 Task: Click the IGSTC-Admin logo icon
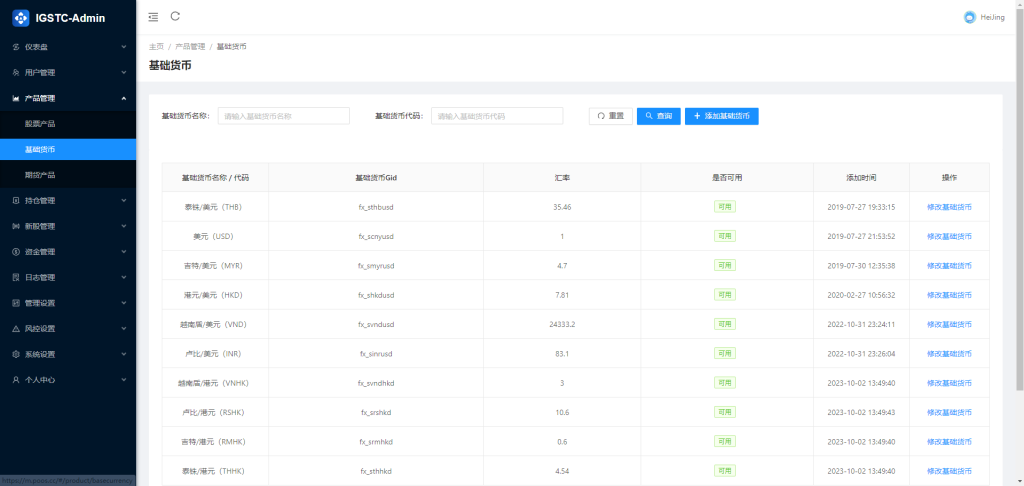20,18
